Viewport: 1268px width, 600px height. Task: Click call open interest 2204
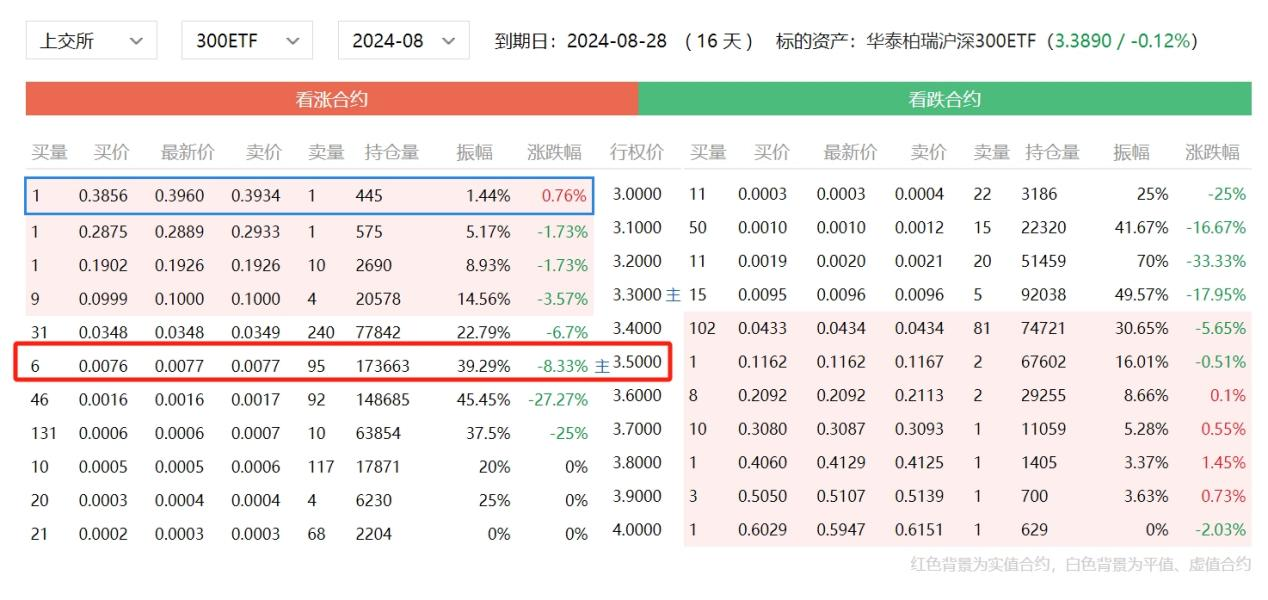pos(374,534)
